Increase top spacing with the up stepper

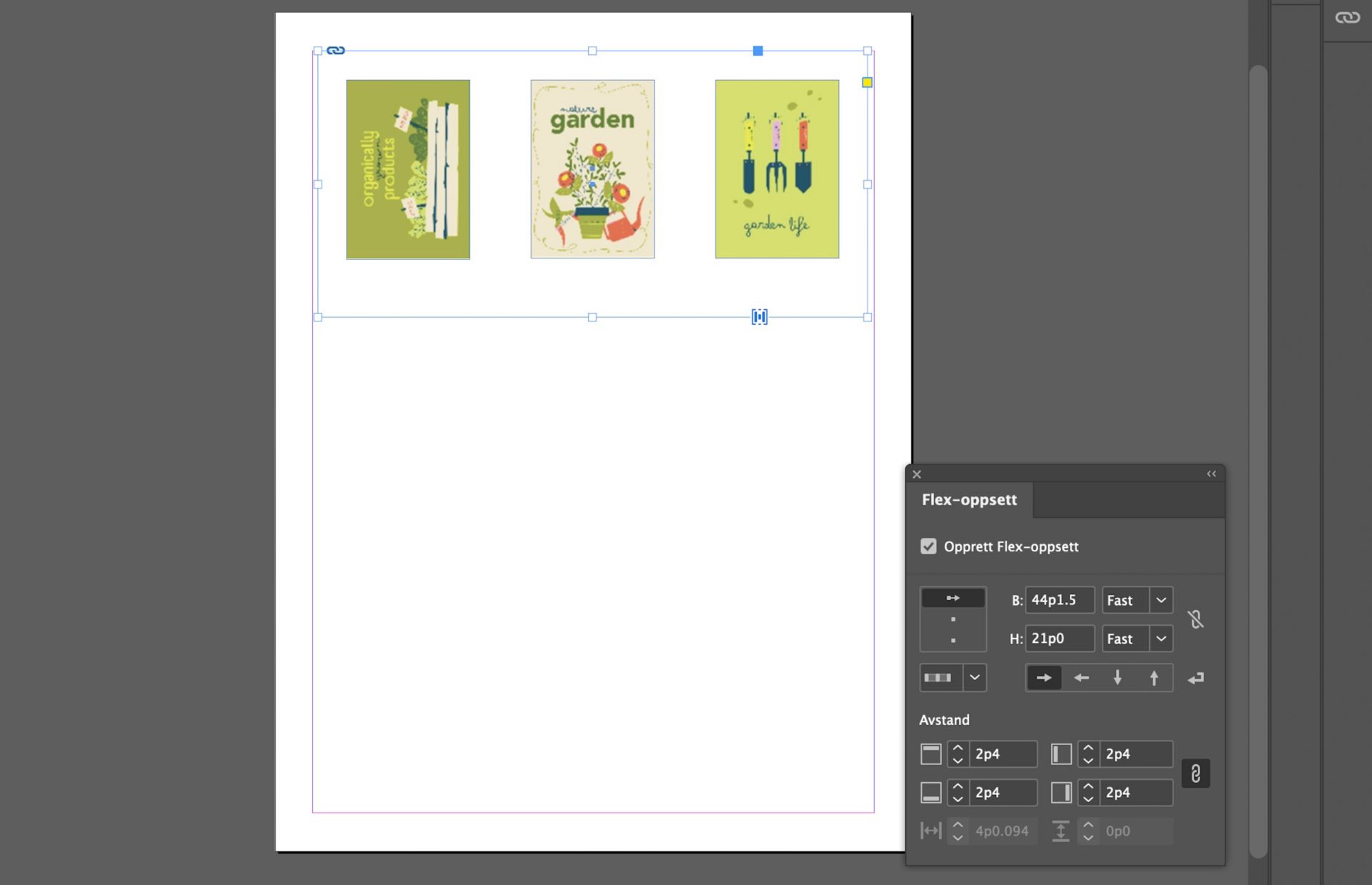coord(958,748)
